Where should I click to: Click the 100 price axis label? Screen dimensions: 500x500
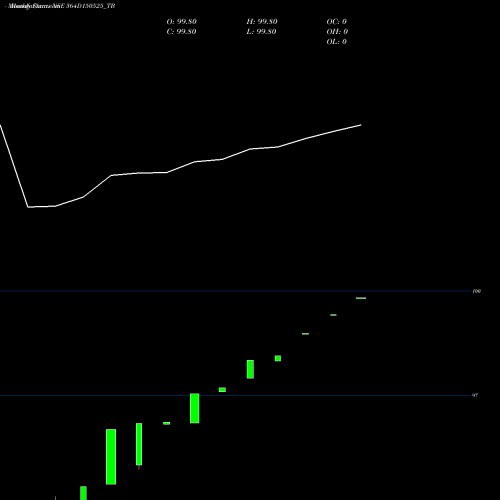click(x=477, y=291)
